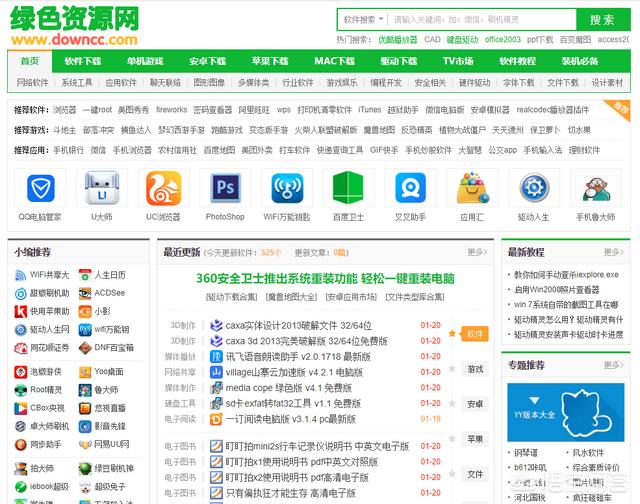Open the 360安全卫士 headline link
Image resolution: width=640 pixels, height=504 pixels.
click(325, 279)
